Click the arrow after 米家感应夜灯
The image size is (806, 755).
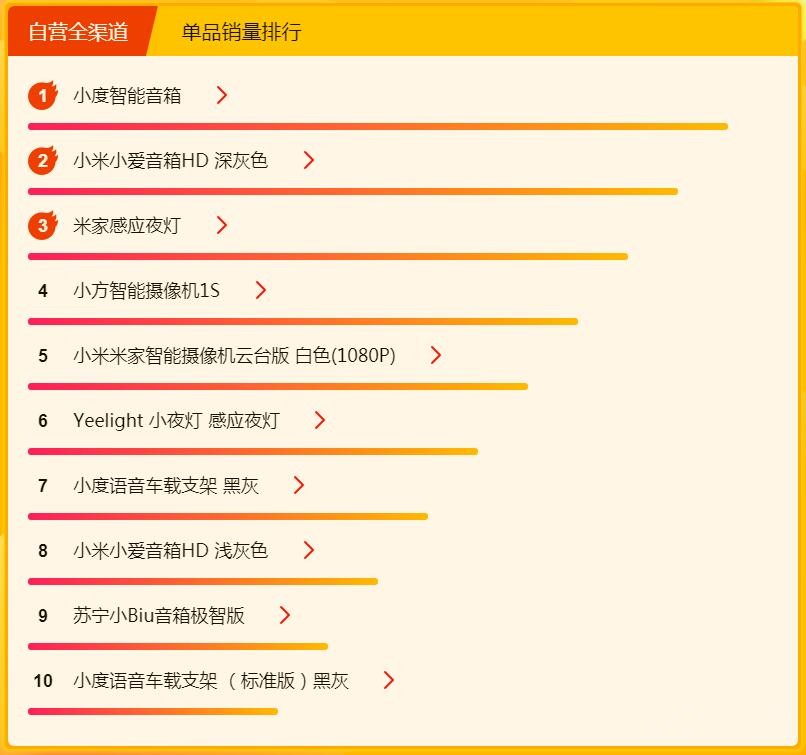tap(222, 225)
